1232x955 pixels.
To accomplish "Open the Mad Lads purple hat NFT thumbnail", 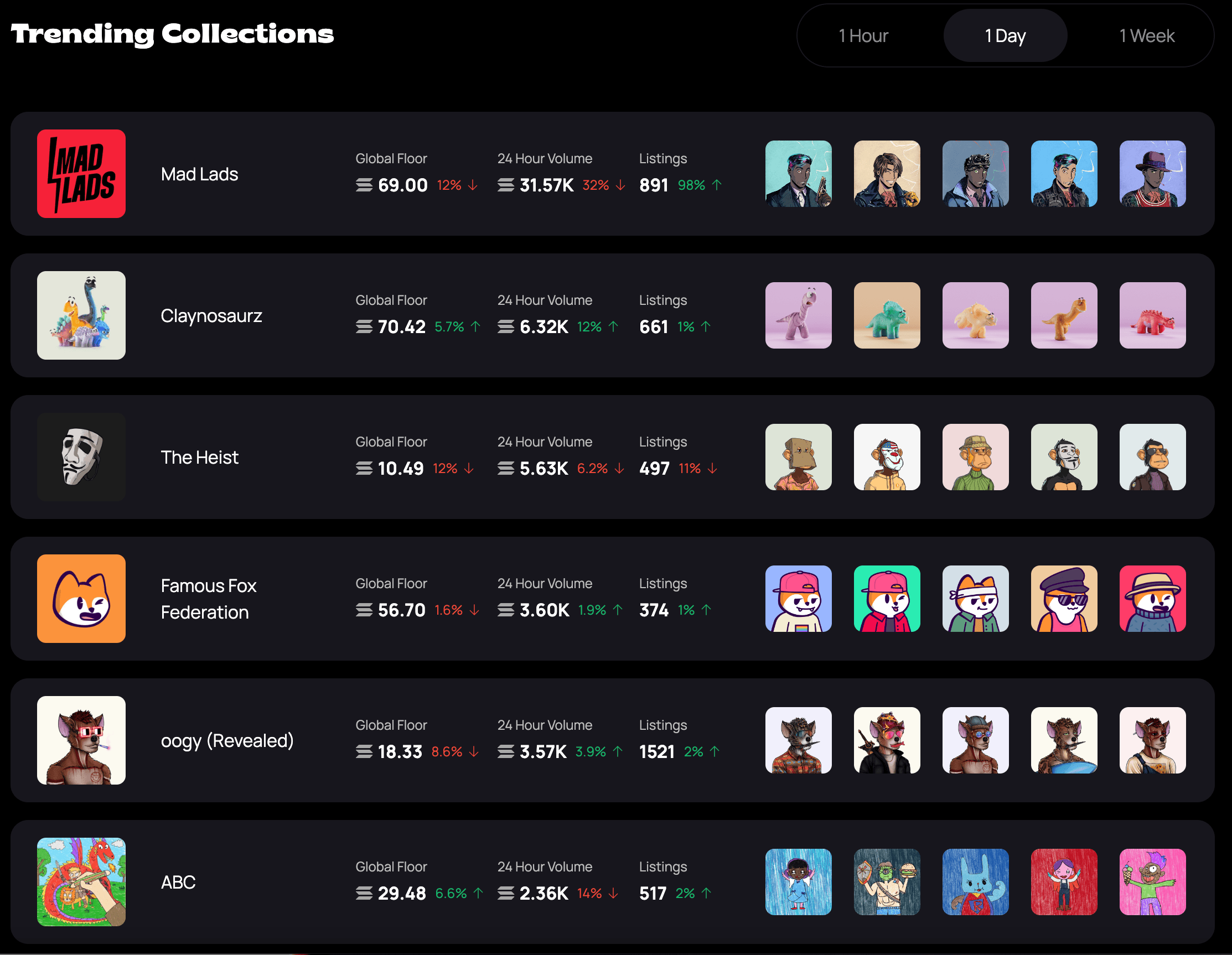I will point(1152,174).
